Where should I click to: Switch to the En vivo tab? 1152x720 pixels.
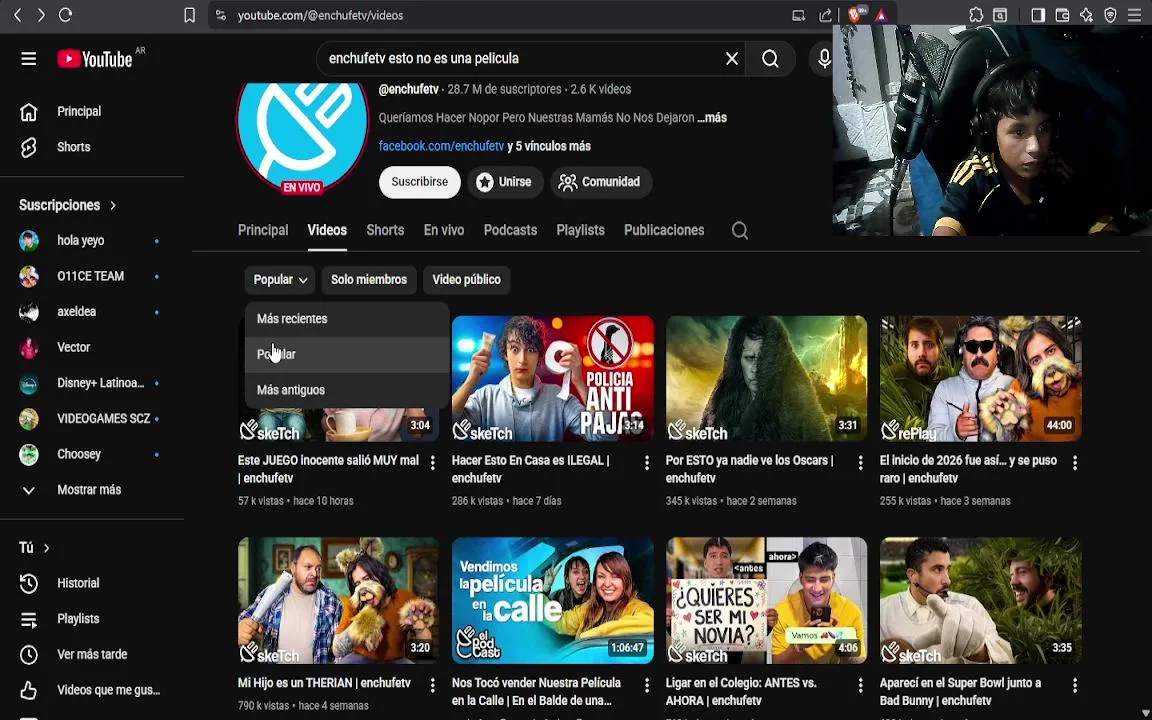coord(444,231)
